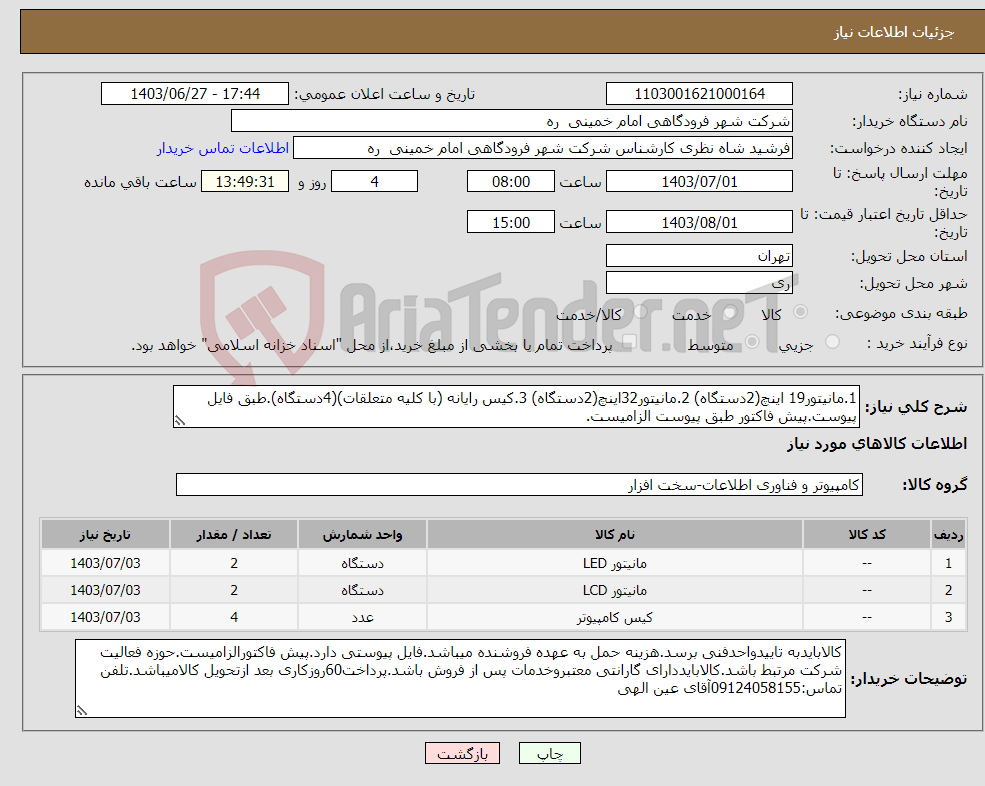
Task: Click the buyer organization name field
Action: (512, 121)
